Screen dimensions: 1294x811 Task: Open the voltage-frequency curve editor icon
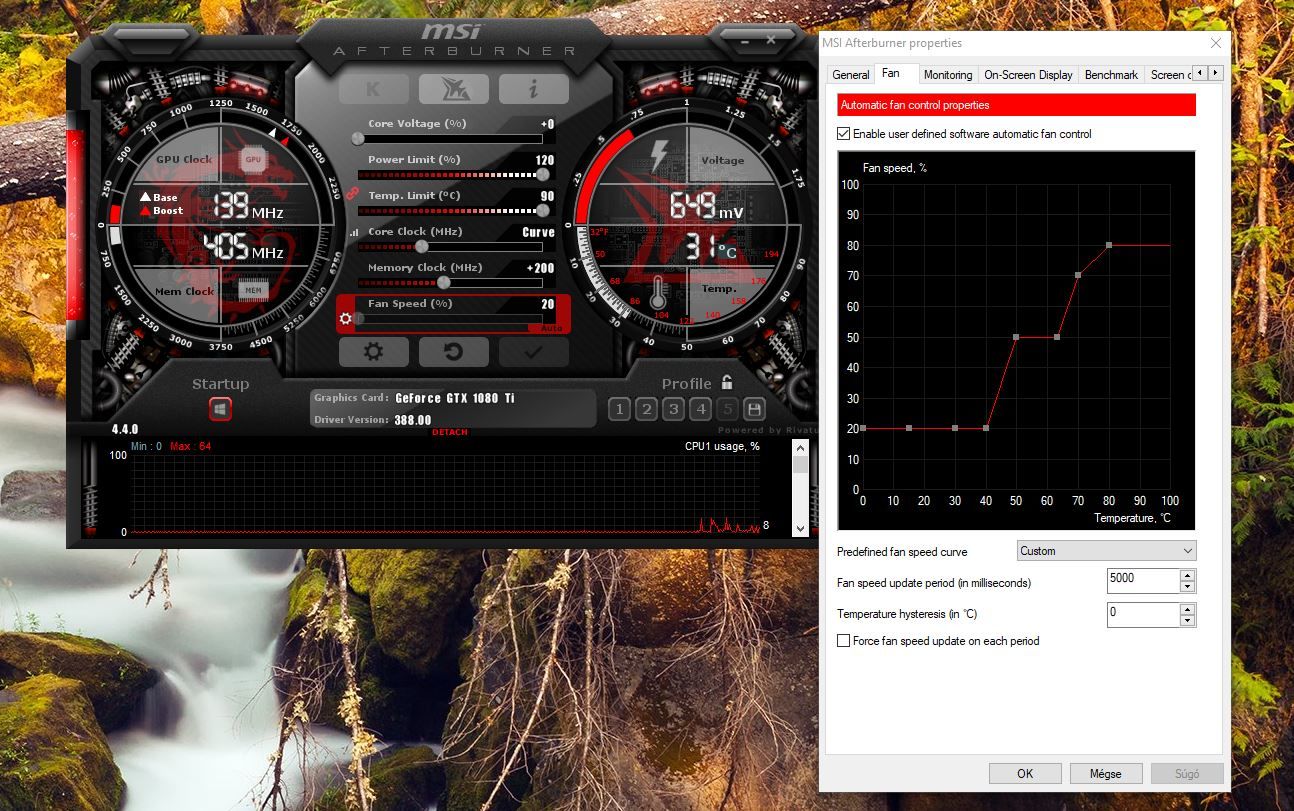coord(353,232)
